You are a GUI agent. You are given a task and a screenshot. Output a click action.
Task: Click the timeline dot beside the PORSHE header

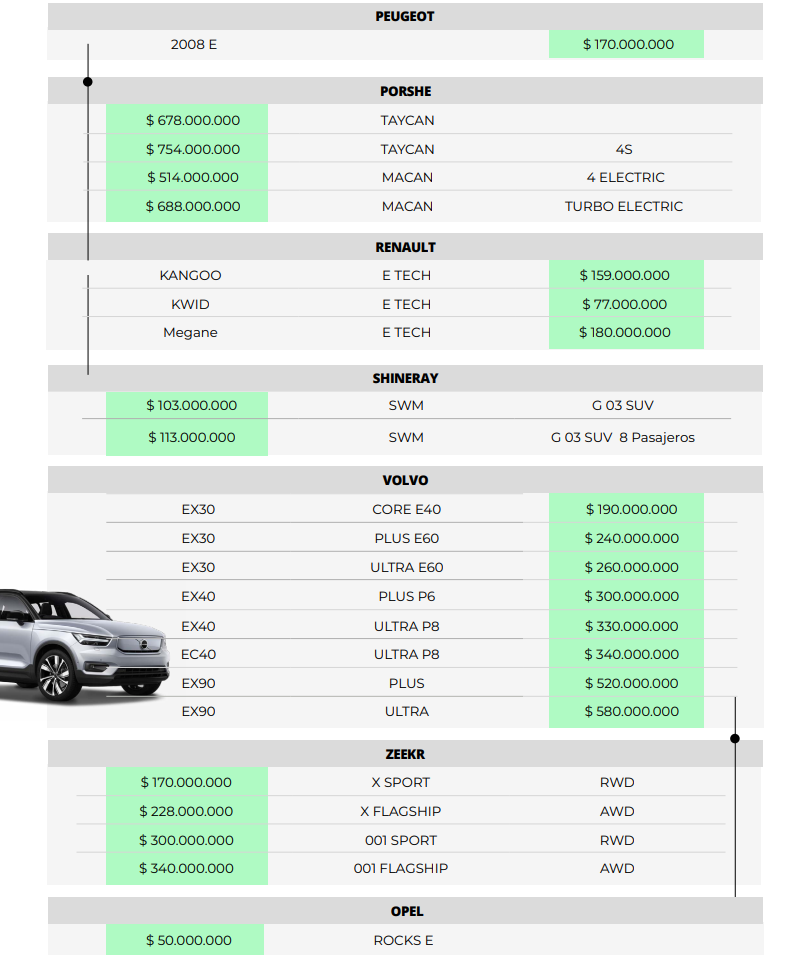click(88, 81)
